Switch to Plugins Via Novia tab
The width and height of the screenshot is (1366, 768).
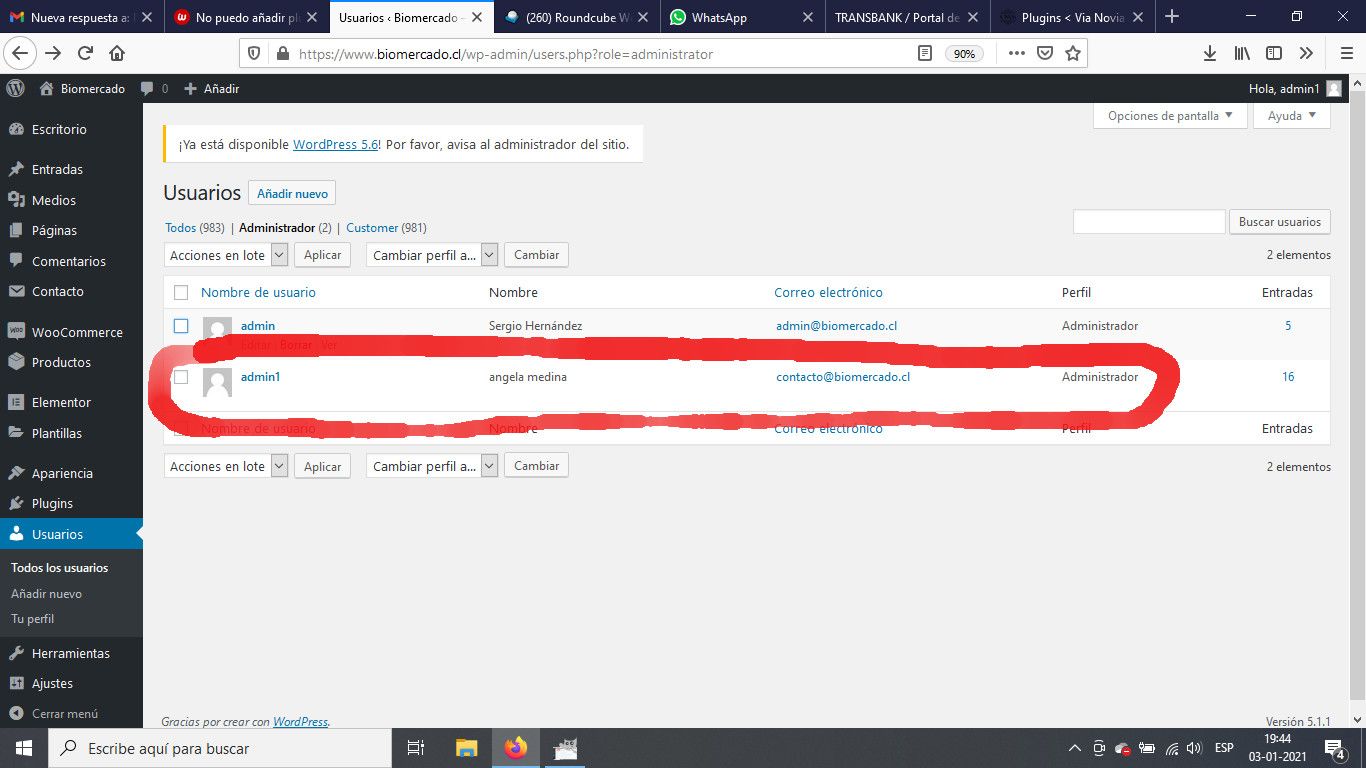coord(1072,17)
